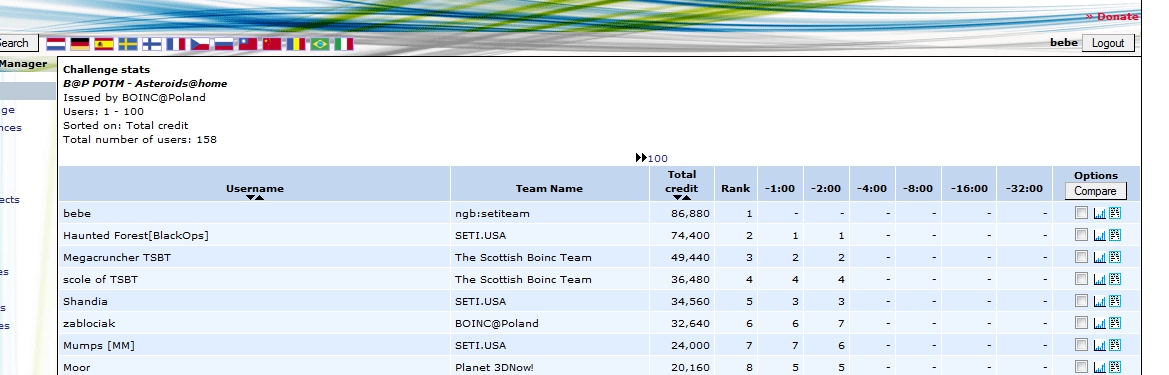Click the Compare button
Image resolution: width=1169 pixels, height=375 pixels.
(1095, 191)
